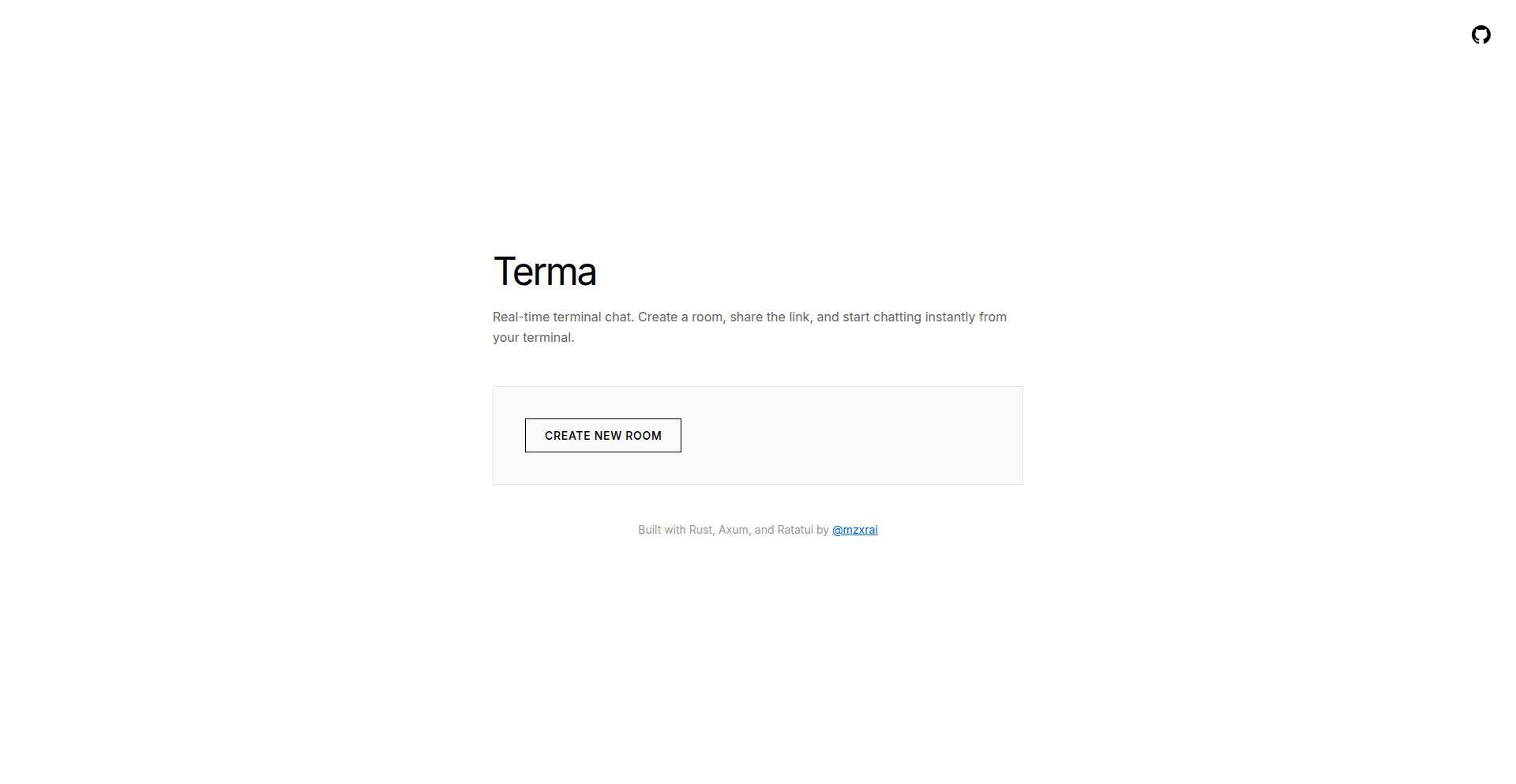
Task: Click the underlined @mzxrai hyperlink
Action: [x=854, y=530]
